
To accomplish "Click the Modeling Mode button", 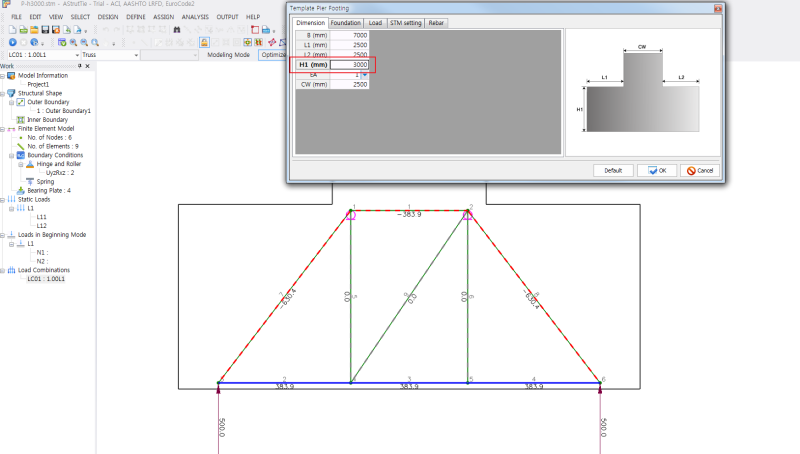I will coord(229,55).
